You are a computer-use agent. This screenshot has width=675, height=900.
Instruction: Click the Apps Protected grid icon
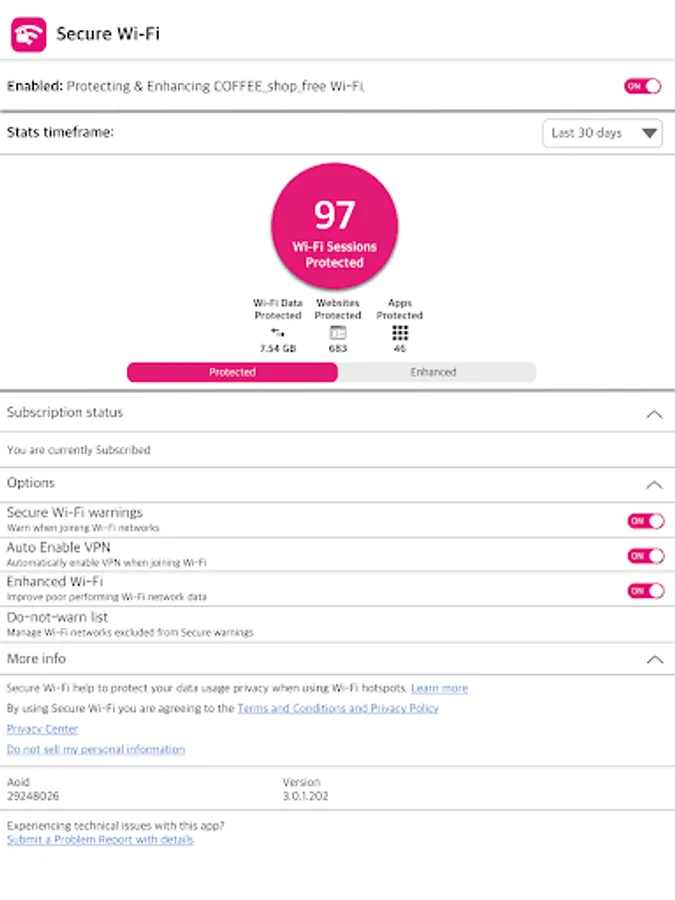pos(400,332)
